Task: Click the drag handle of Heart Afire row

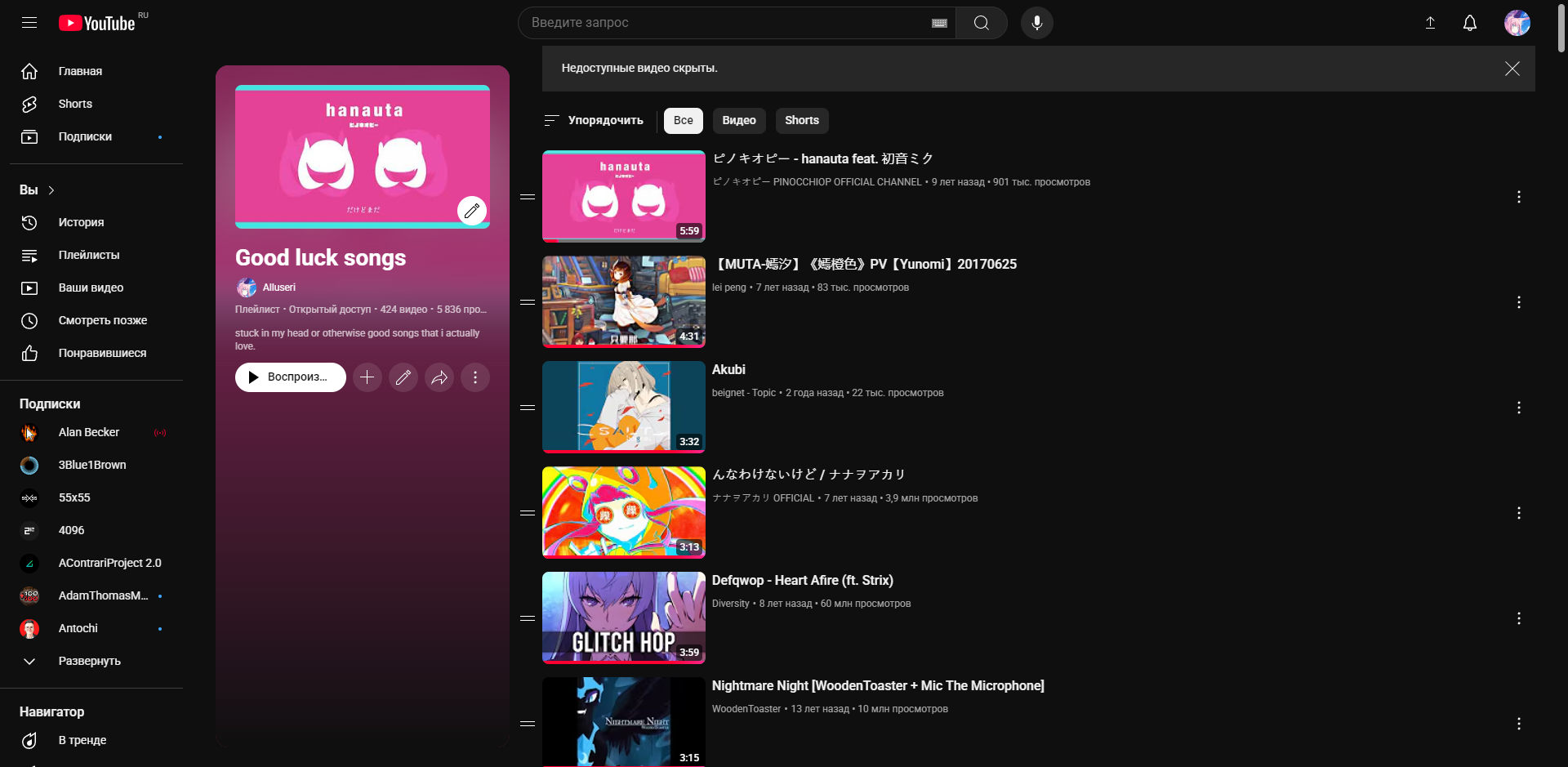Action: click(x=528, y=618)
